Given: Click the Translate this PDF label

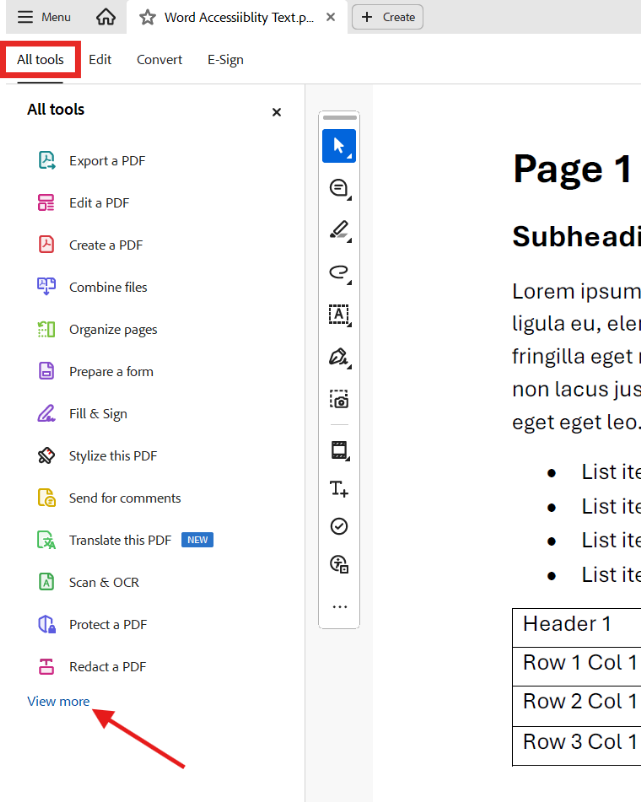Looking at the screenshot, I should (x=120, y=540).
